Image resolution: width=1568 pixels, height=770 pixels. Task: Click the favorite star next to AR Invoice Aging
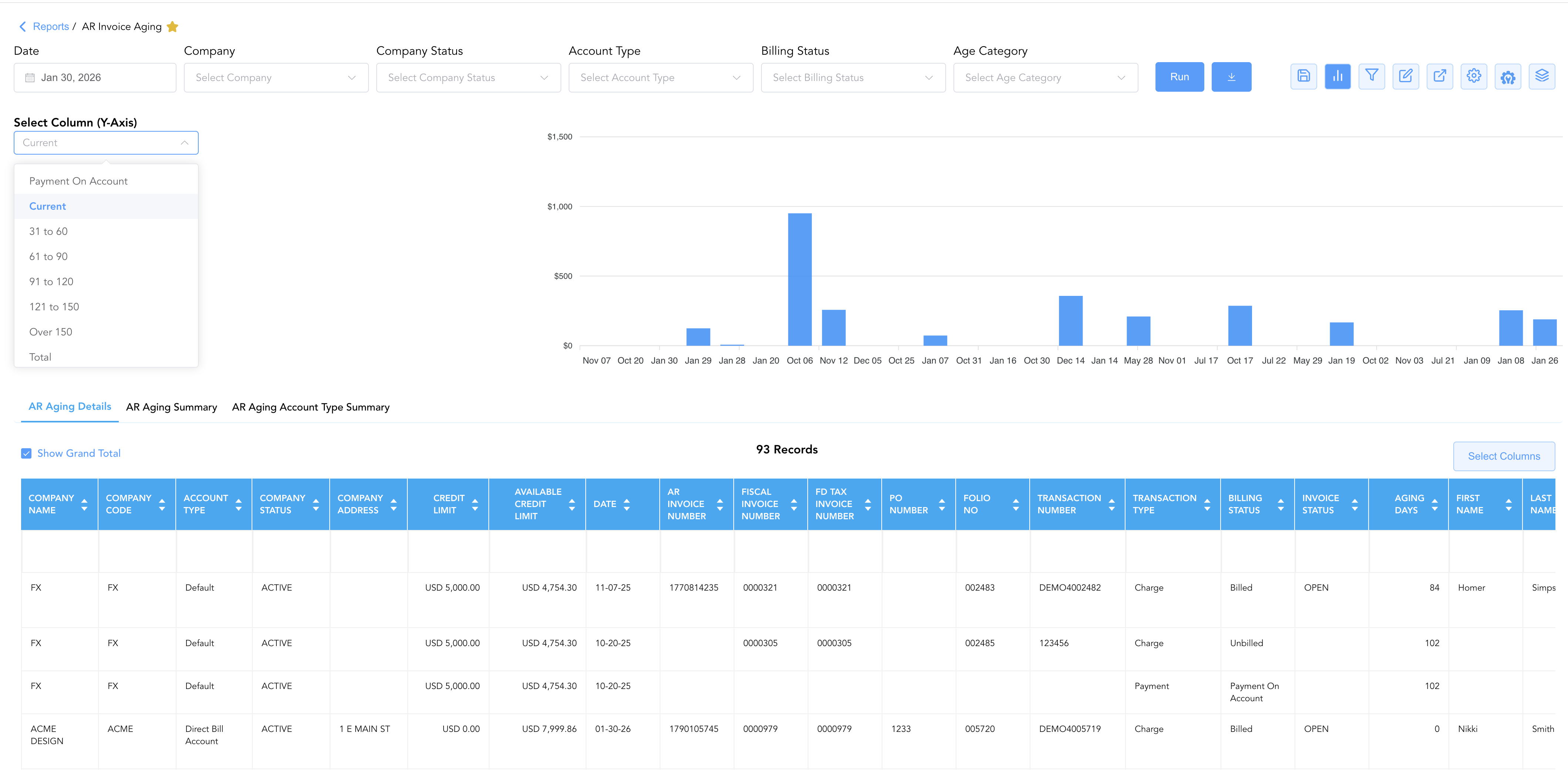[172, 27]
